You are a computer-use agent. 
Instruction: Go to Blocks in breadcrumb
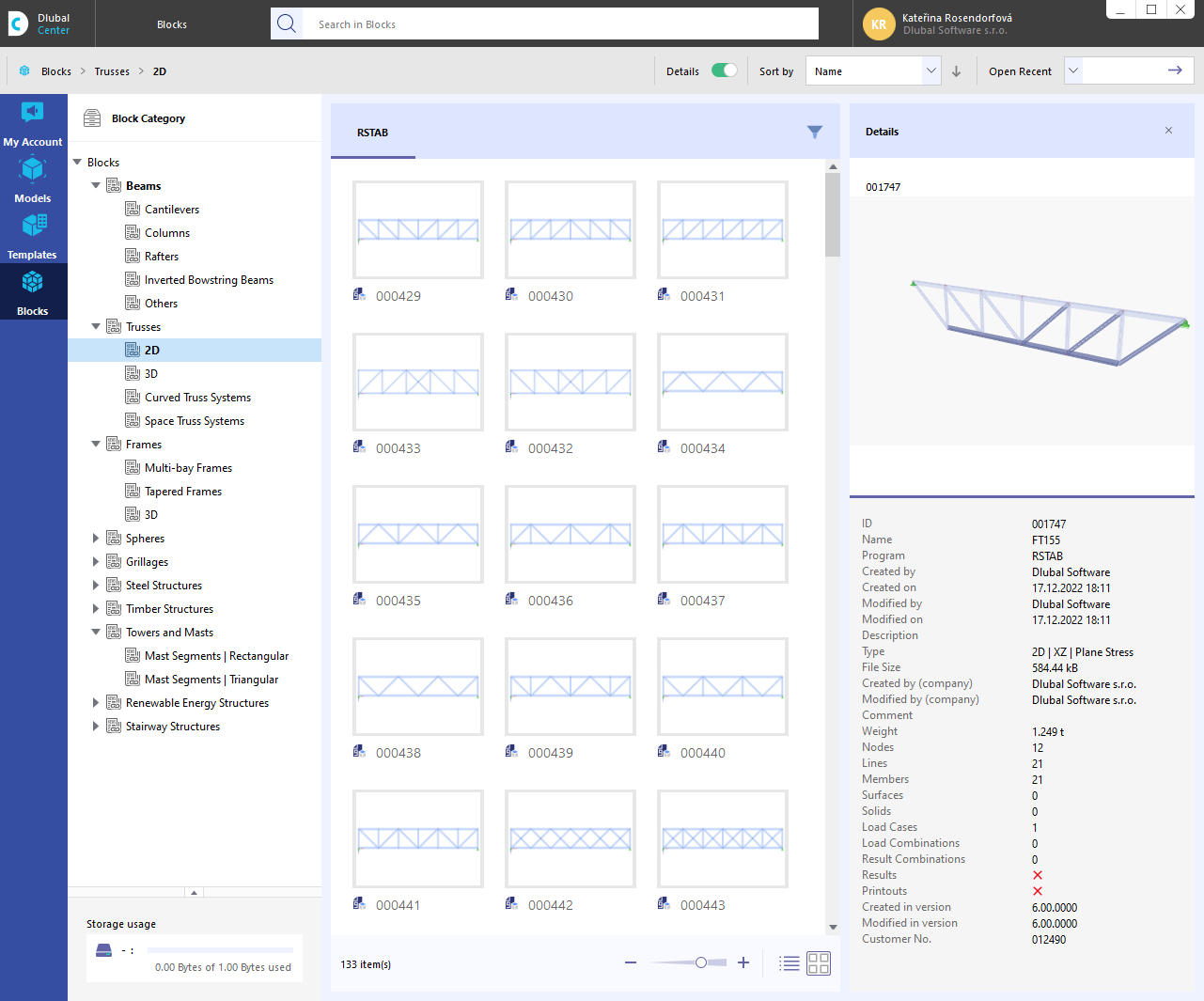pyautogui.click(x=56, y=71)
